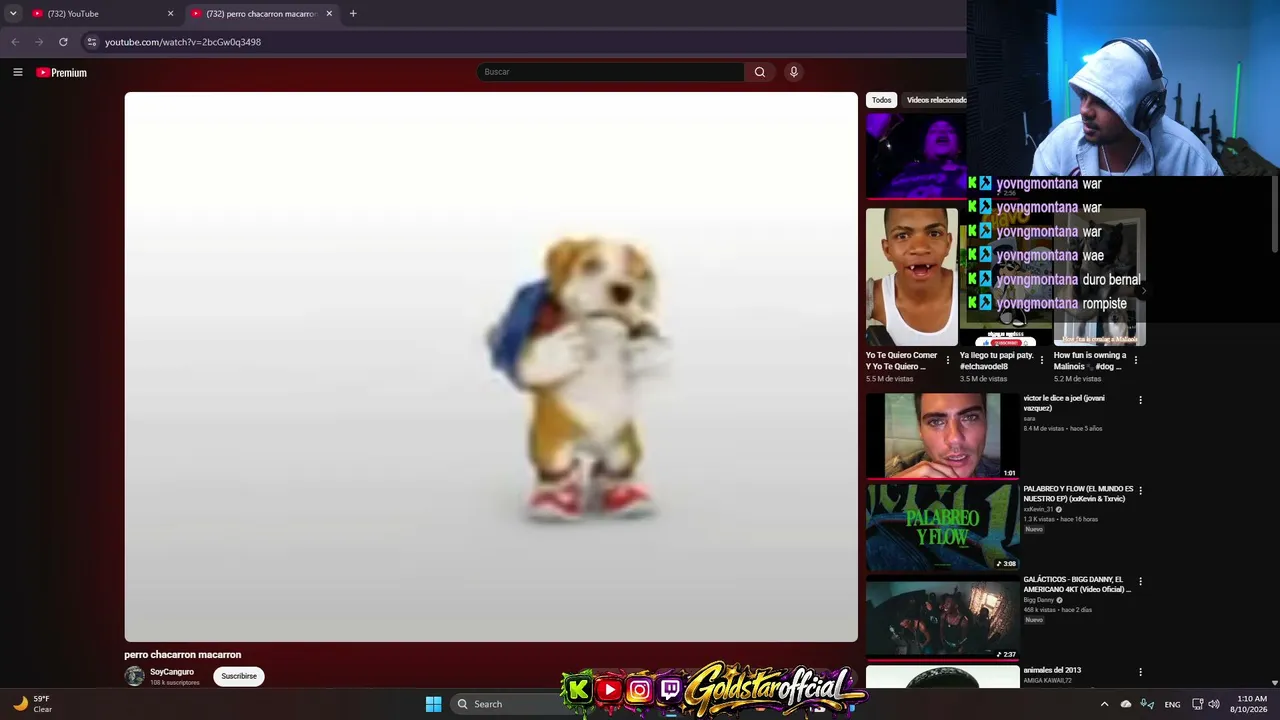
Task: Click the dancing dog video player
Action: pos(491,367)
